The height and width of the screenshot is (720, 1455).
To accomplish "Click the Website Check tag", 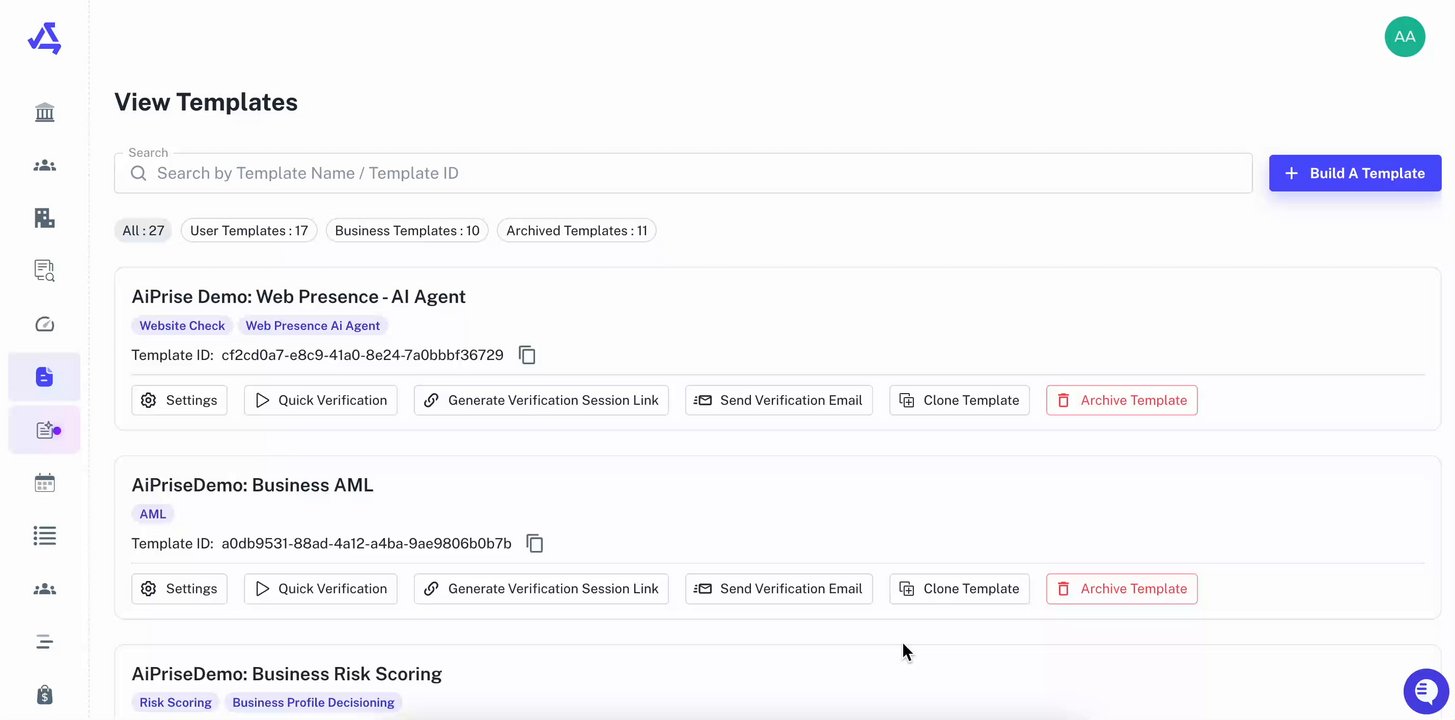I will click(182, 326).
